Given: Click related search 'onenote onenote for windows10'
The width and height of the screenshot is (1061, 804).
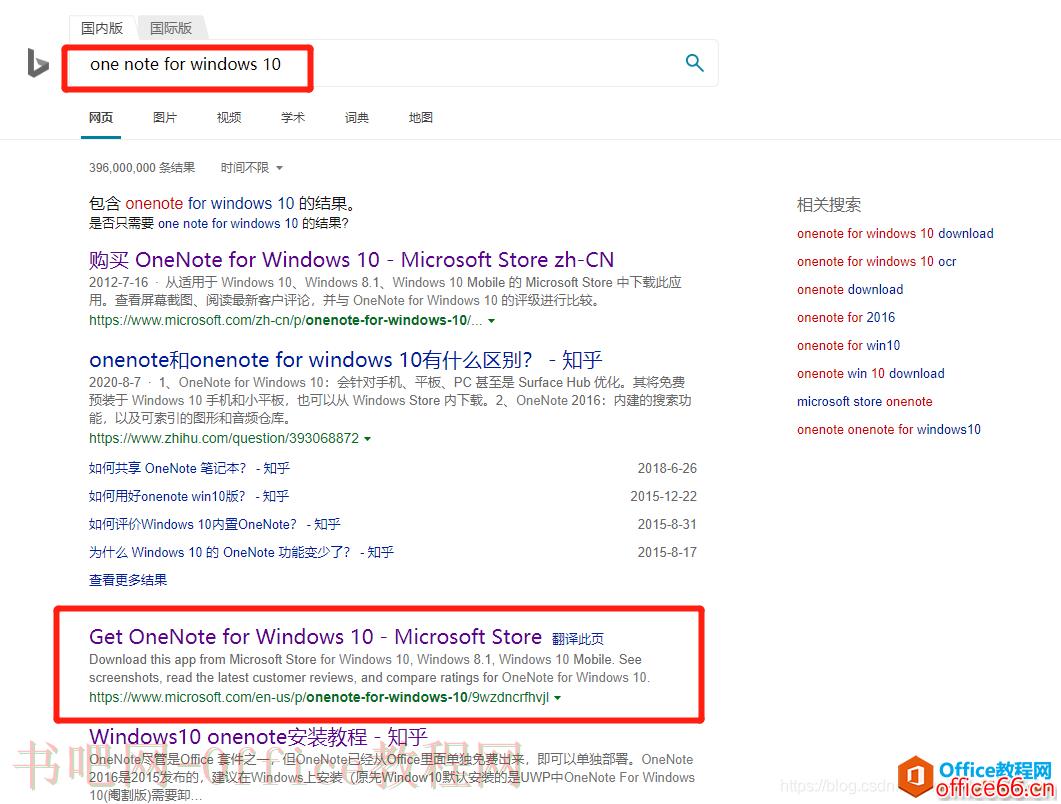Looking at the screenshot, I should pyautogui.click(x=888, y=430).
